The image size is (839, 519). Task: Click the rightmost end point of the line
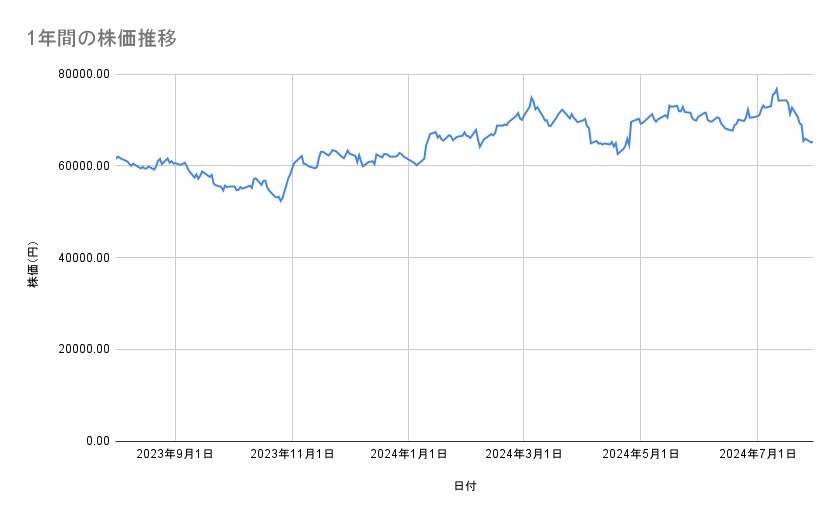point(812,142)
